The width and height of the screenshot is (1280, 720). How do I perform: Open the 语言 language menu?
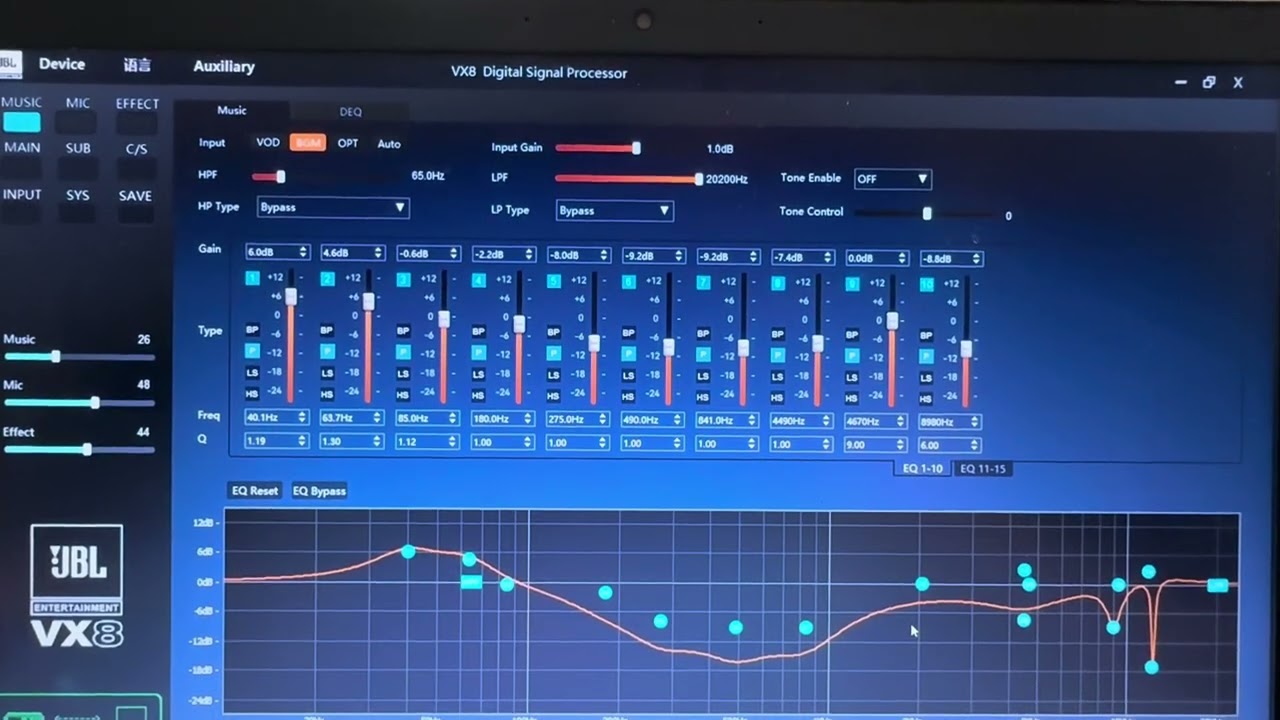pos(137,65)
